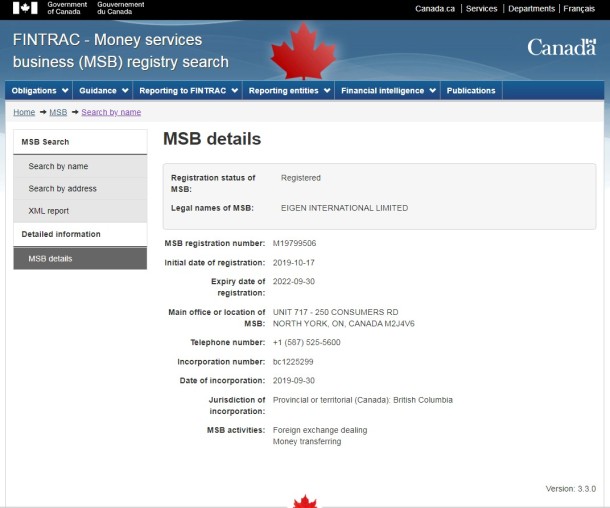Screen dimensions: 610x508
Task: Open the Publications menu item
Action: [471, 91]
